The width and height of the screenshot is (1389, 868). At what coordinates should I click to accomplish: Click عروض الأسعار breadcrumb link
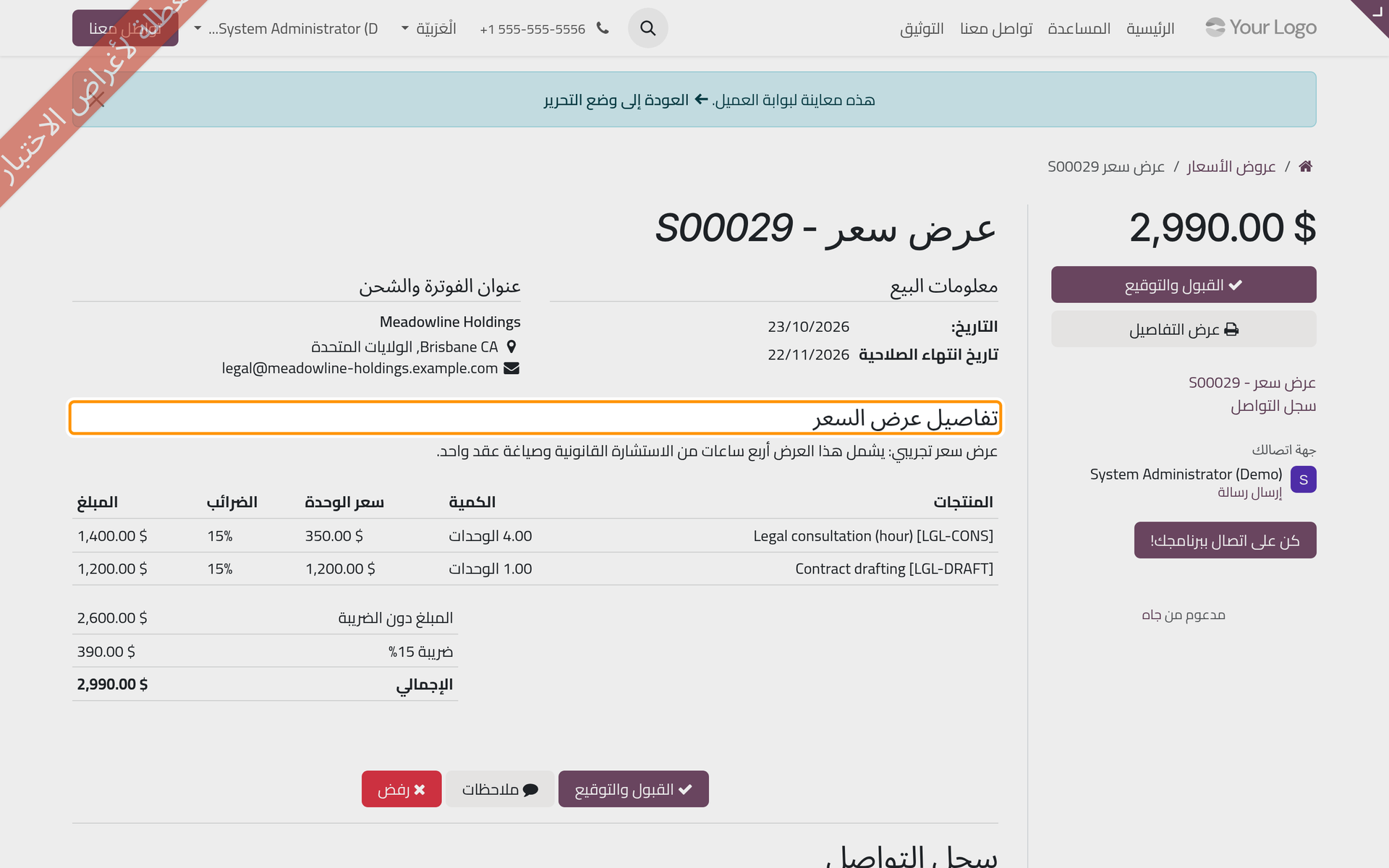1231,166
